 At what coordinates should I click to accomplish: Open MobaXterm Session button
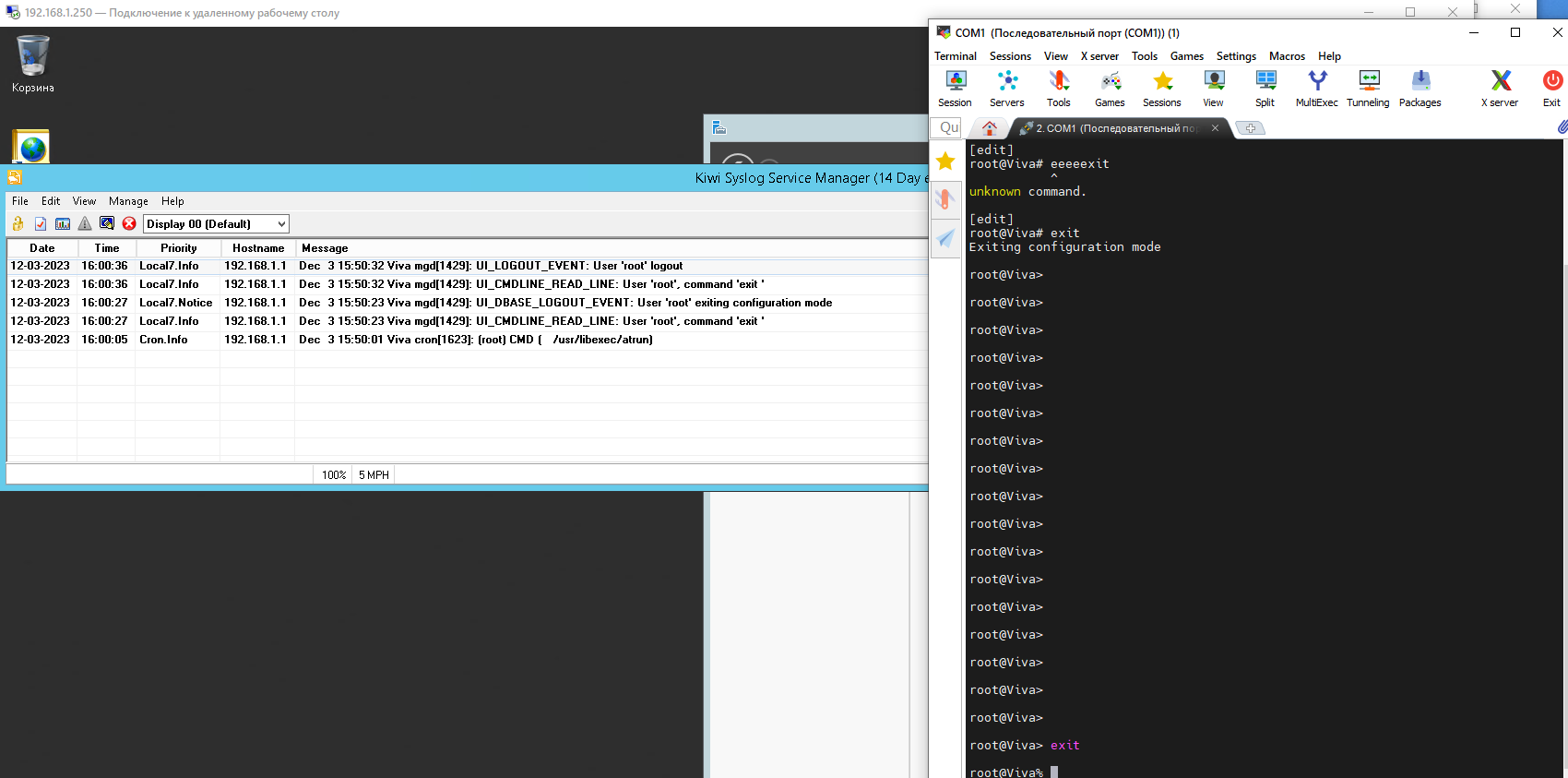tap(955, 89)
